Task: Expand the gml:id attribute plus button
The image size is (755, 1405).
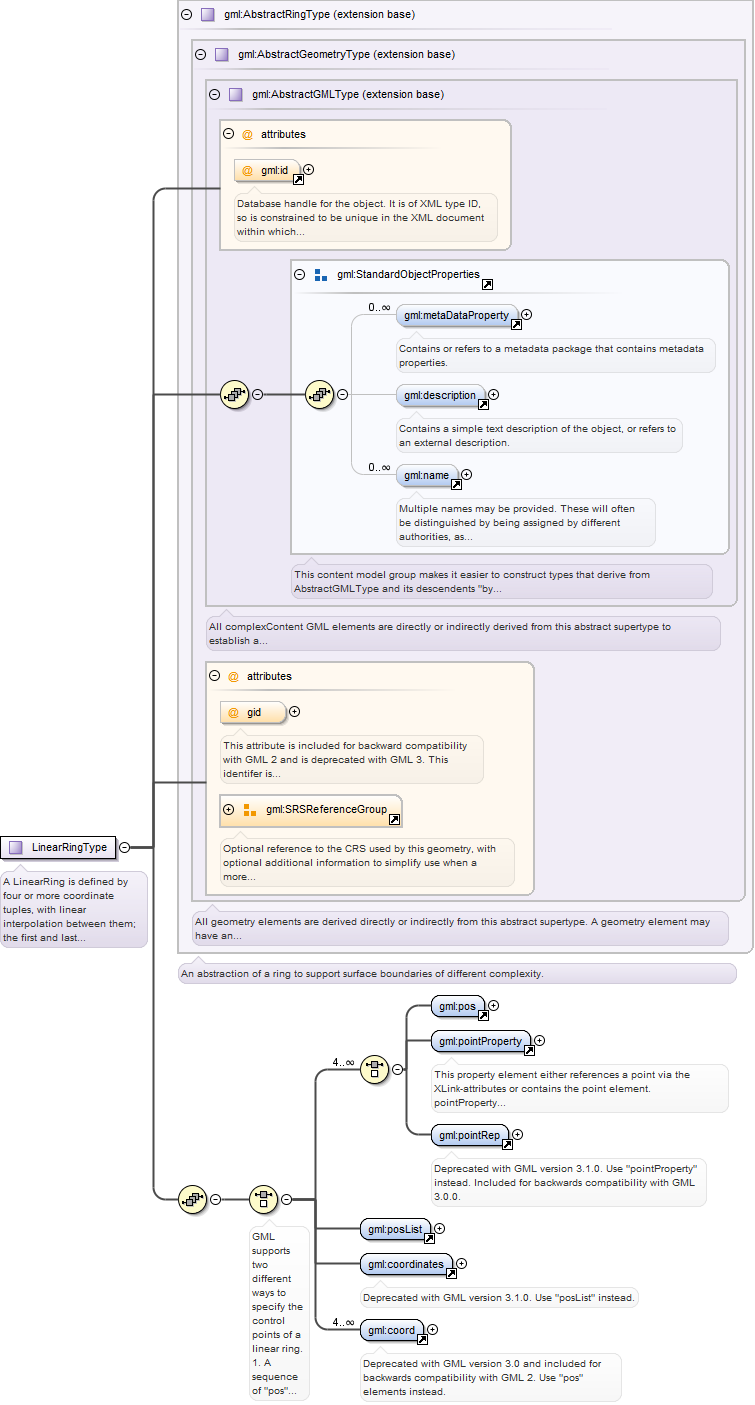Action: tap(309, 170)
